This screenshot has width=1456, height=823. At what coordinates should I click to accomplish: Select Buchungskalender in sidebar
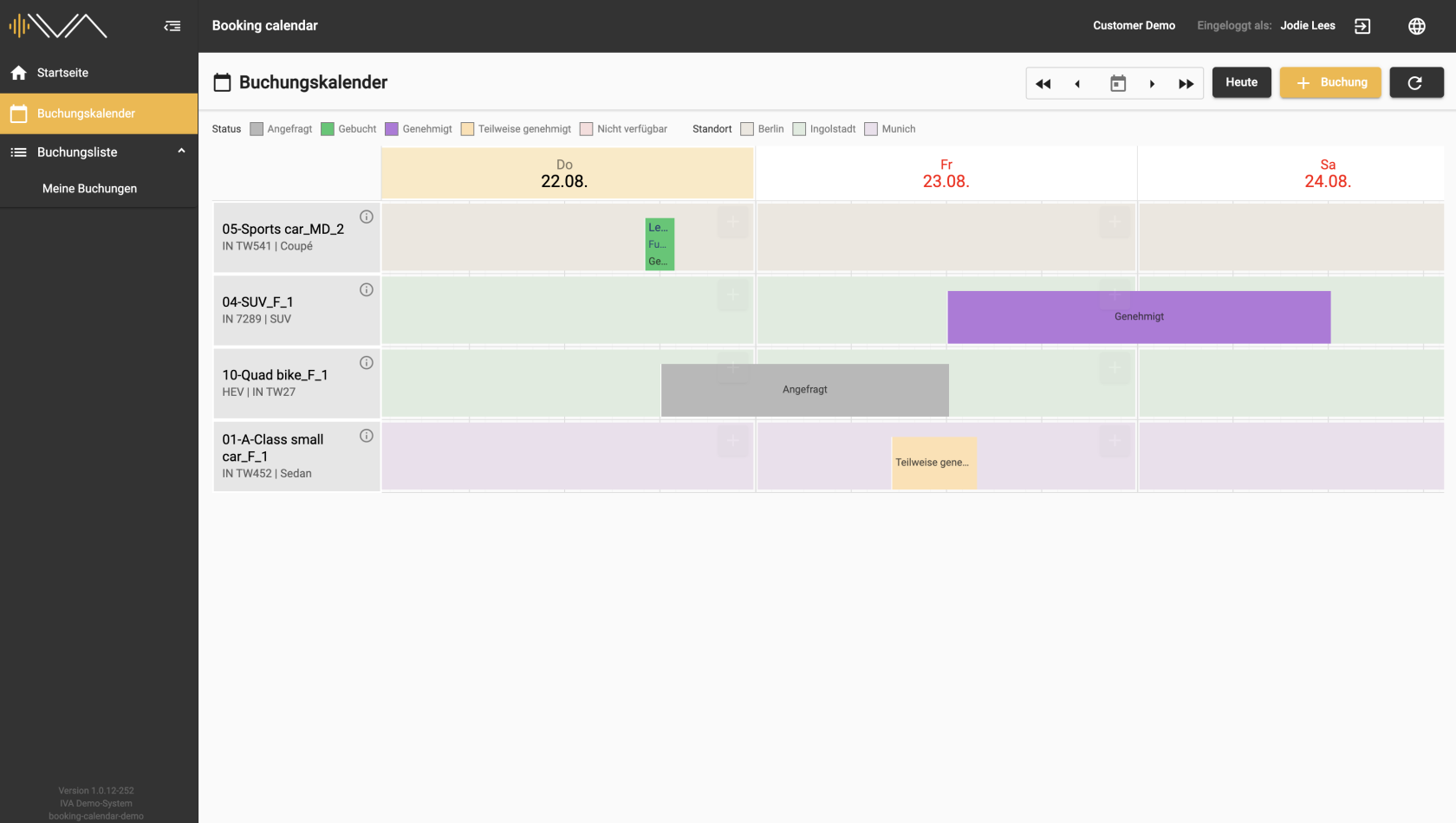tap(99, 113)
